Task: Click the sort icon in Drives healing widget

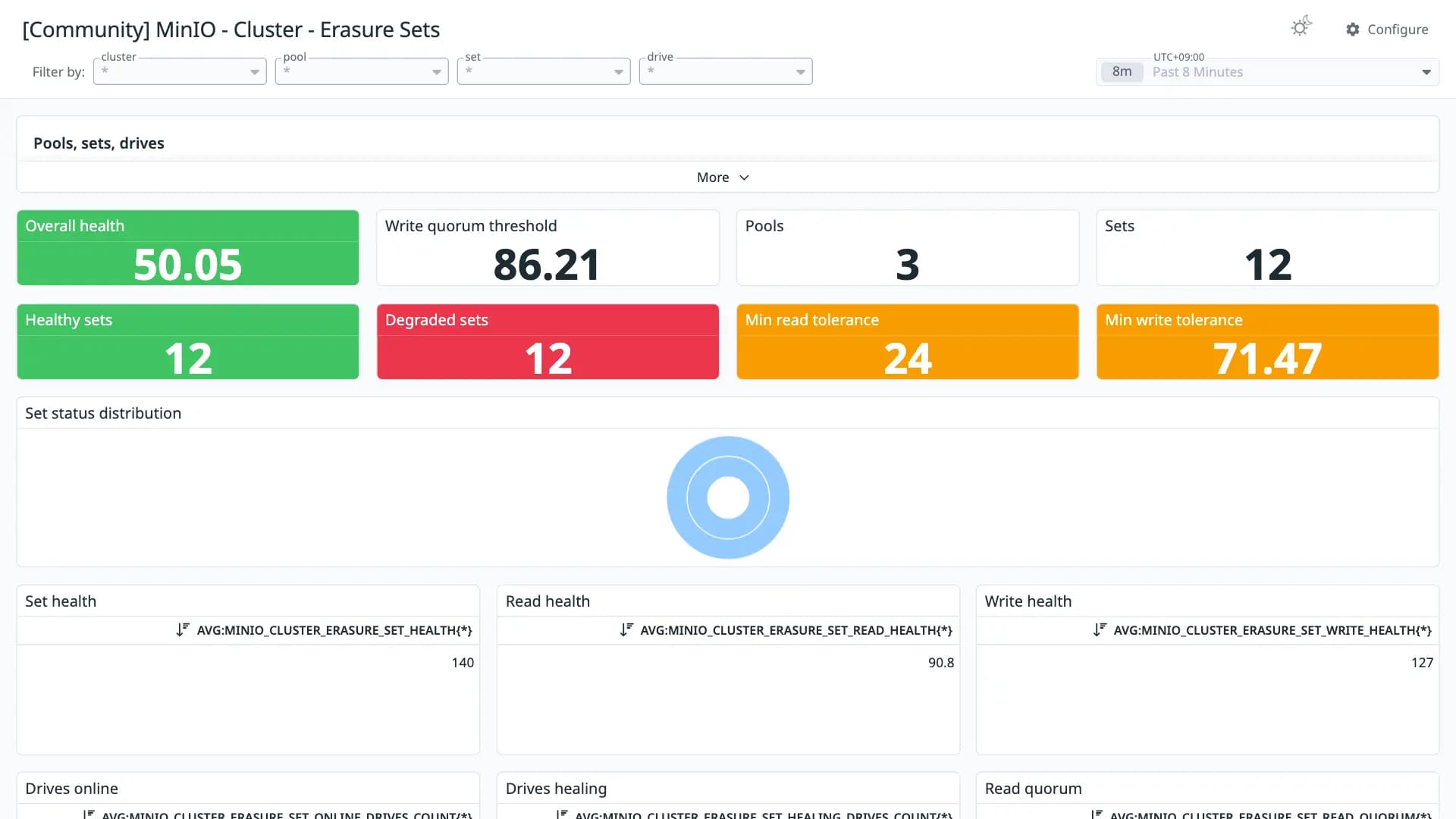Action: [x=562, y=814]
